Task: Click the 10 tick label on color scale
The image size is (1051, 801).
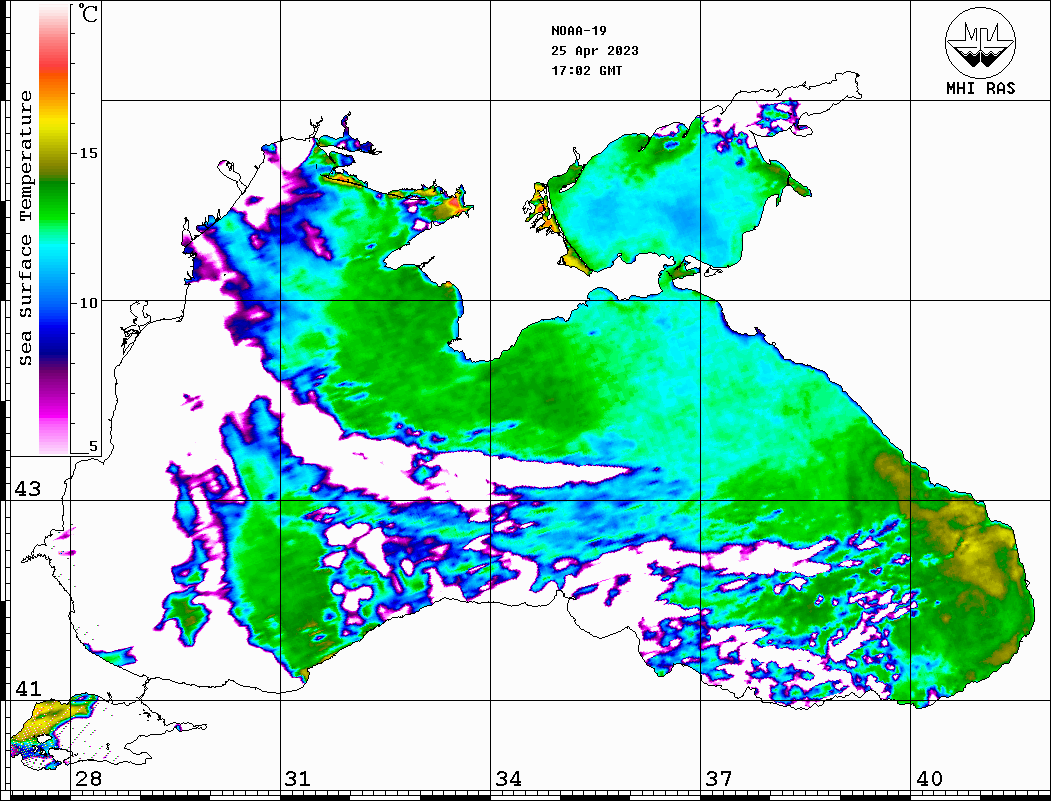Action: pos(88,303)
